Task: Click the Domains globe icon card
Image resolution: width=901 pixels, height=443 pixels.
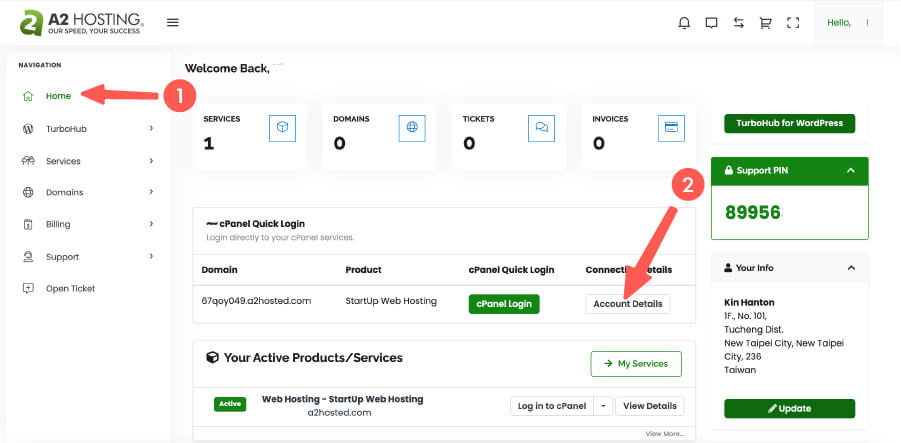Action: click(x=412, y=127)
